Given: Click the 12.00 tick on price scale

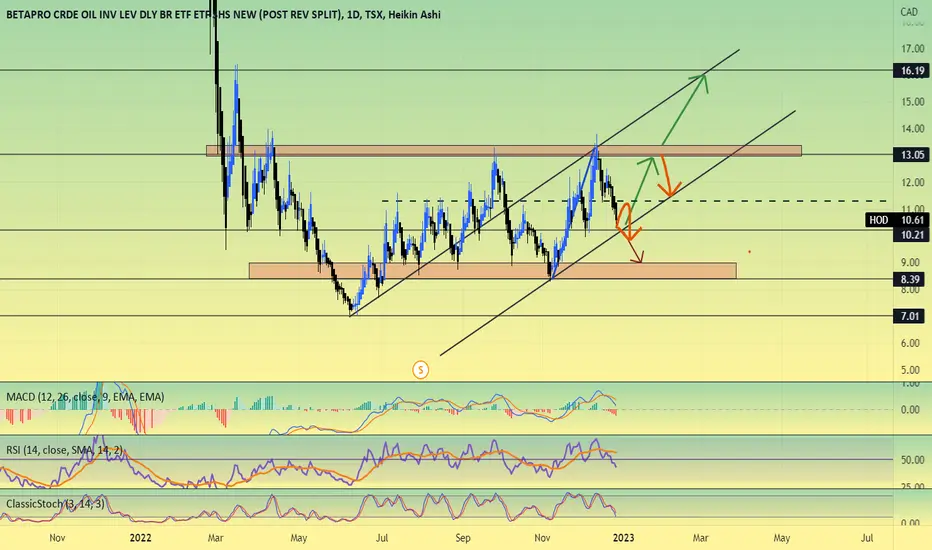Looking at the screenshot, I should point(912,182).
